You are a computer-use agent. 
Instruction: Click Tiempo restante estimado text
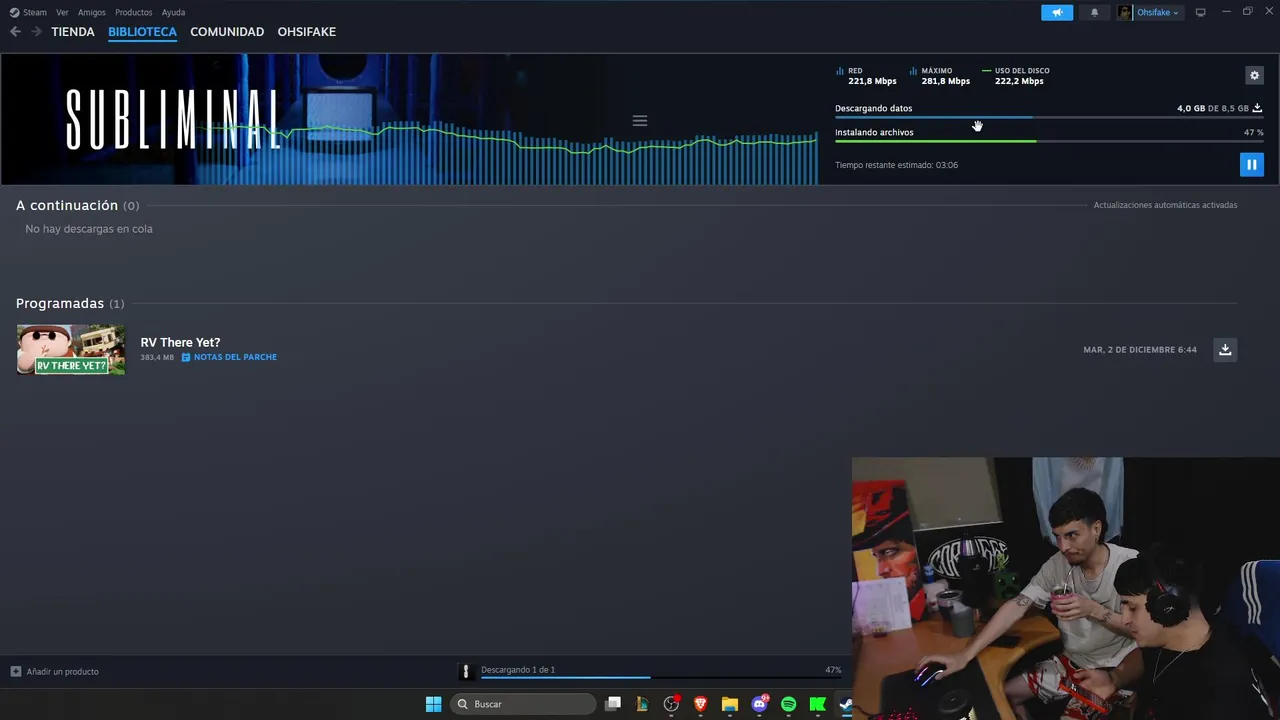click(x=896, y=165)
